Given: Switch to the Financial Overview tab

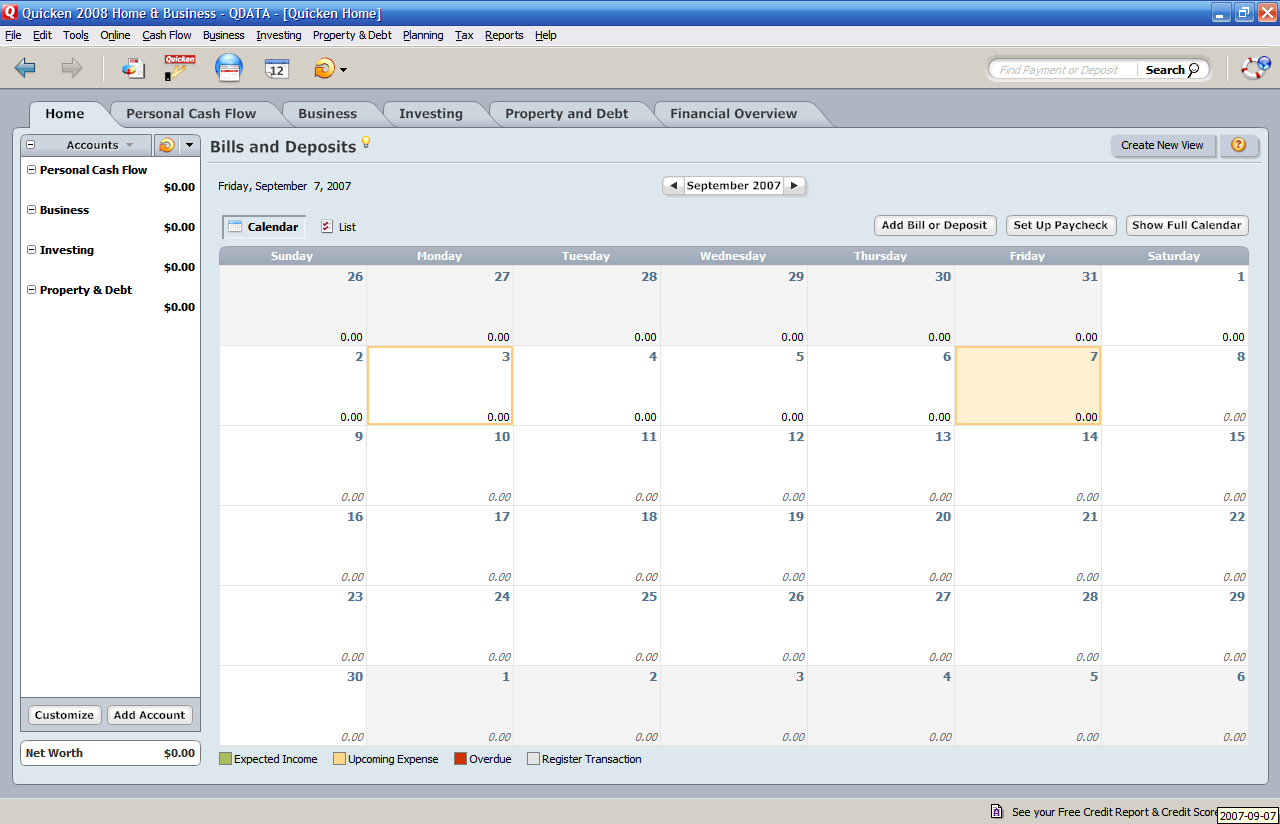Looking at the screenshot, I should click(x=734, y=114).
